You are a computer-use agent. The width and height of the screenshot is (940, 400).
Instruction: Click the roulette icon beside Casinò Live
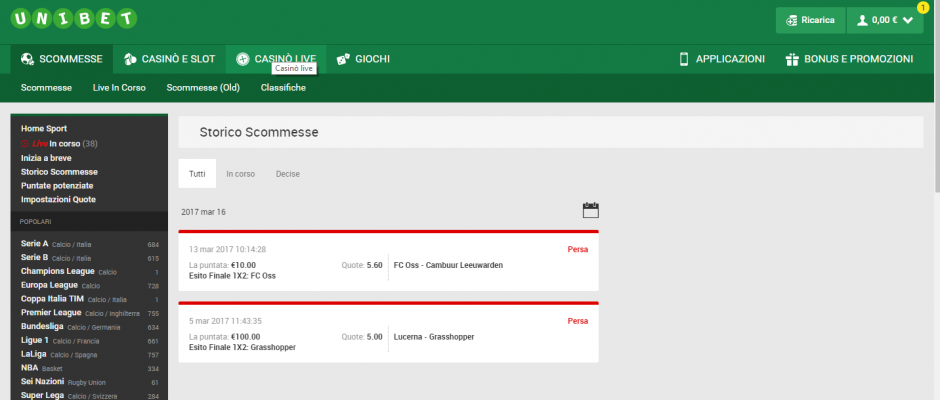pos(242,59)
